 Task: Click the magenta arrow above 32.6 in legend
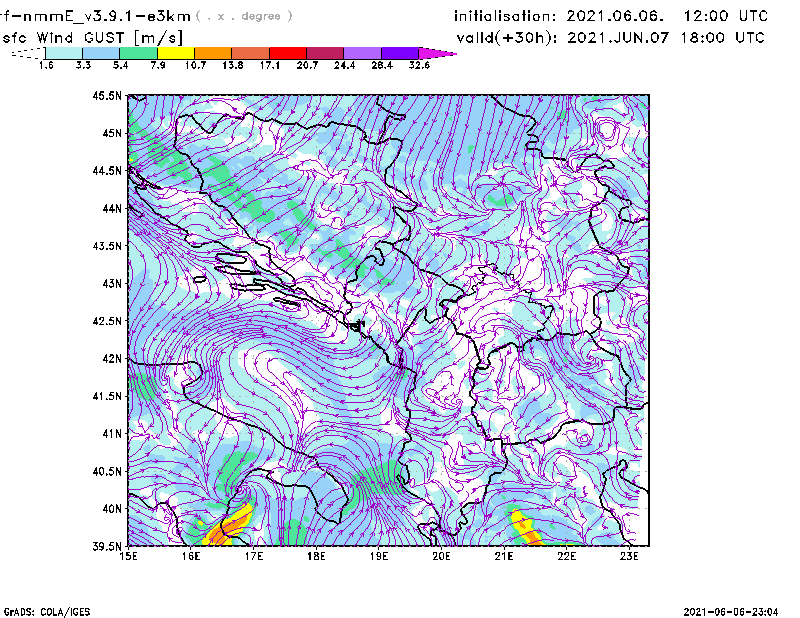(437, 53)
